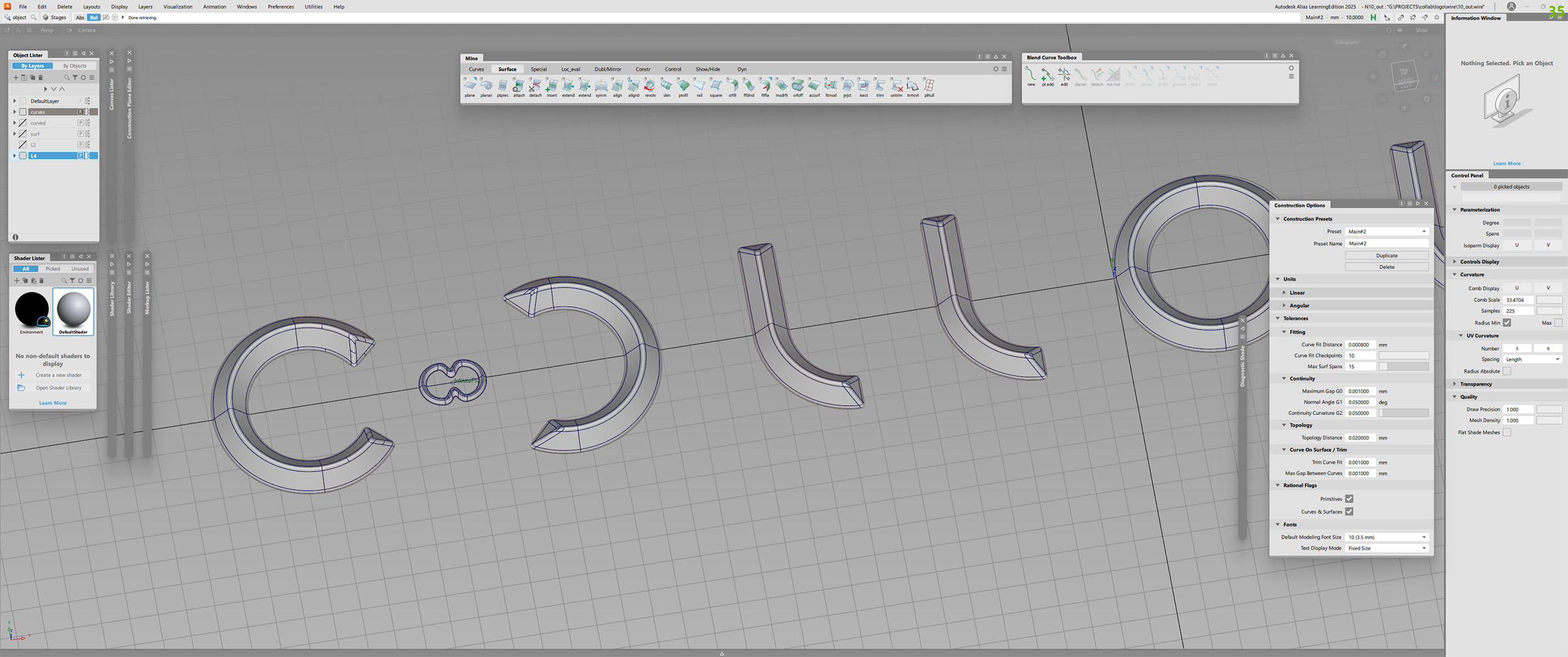Toggle Curves & Surfaces rational checkbox
The image size is (1568, 657).
[1349, 512]
